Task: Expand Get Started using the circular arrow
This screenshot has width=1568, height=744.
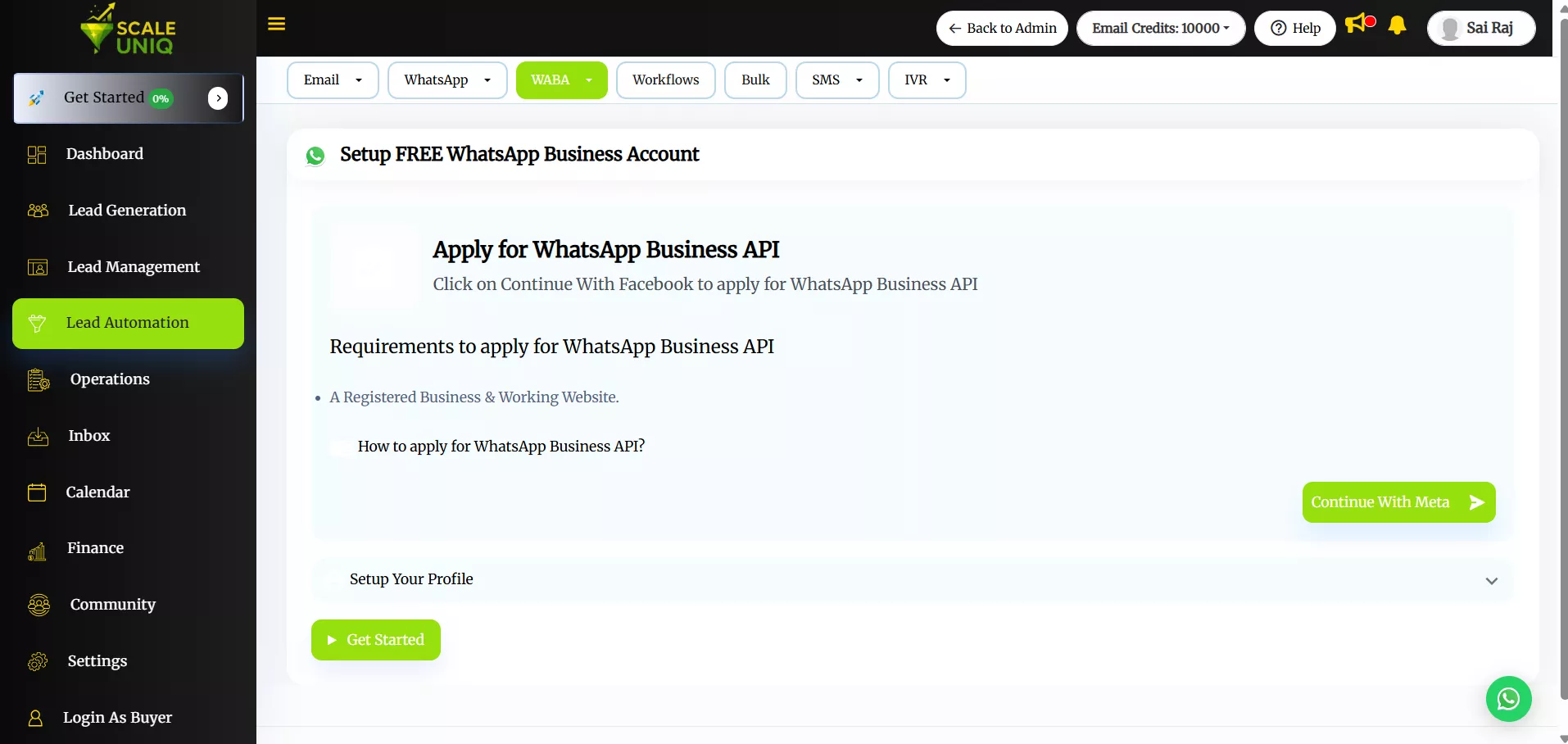Action: click(x=218, y=98)
